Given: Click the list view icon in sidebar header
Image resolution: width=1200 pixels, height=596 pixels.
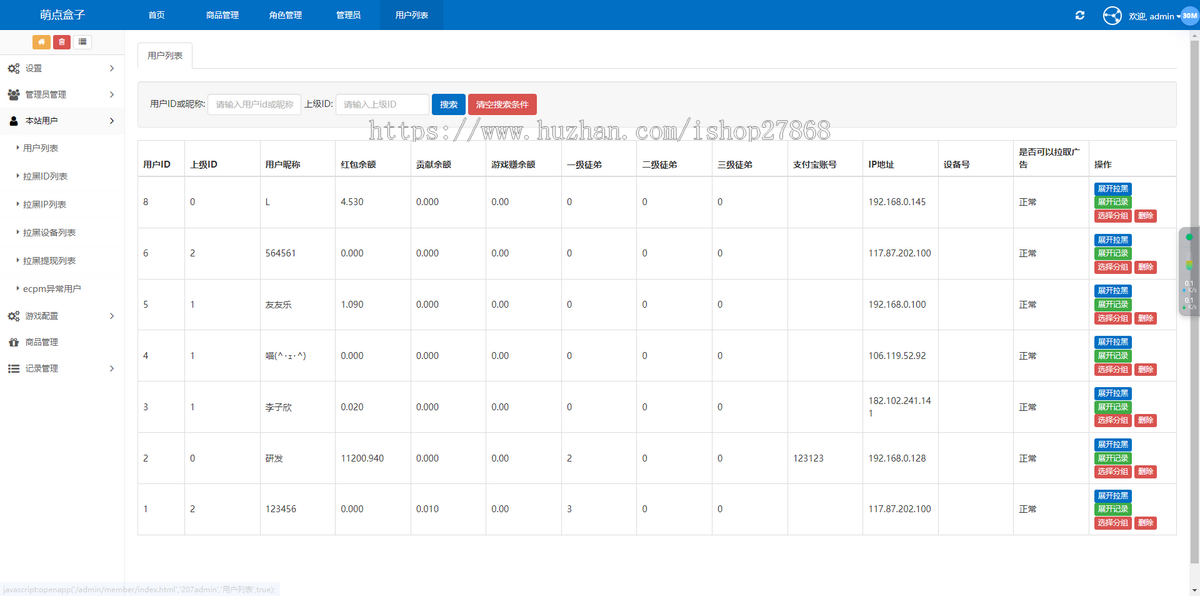Looking at the screenshot, I should (82, 41).
